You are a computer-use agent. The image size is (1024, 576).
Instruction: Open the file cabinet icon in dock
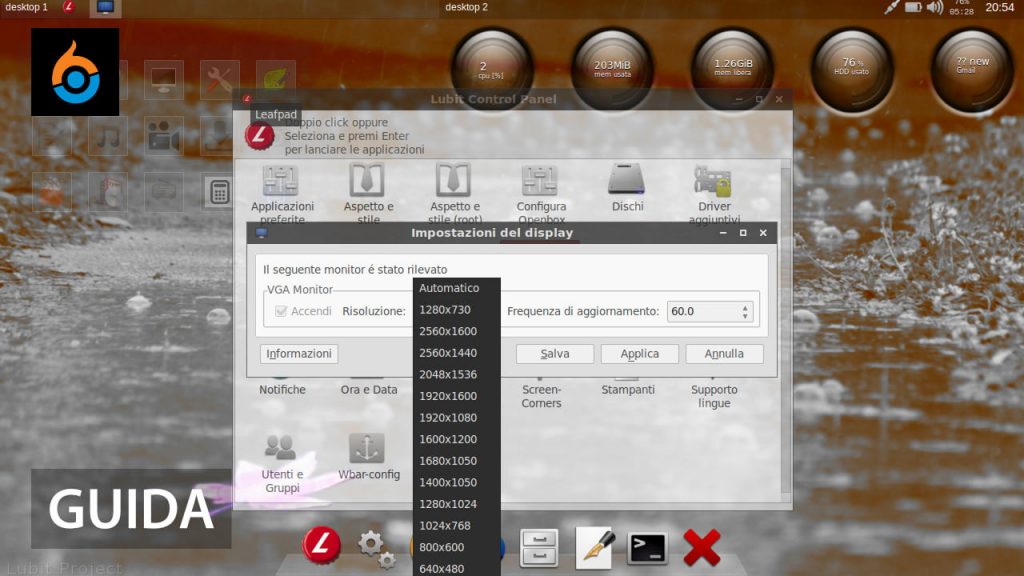coord(539,548)
